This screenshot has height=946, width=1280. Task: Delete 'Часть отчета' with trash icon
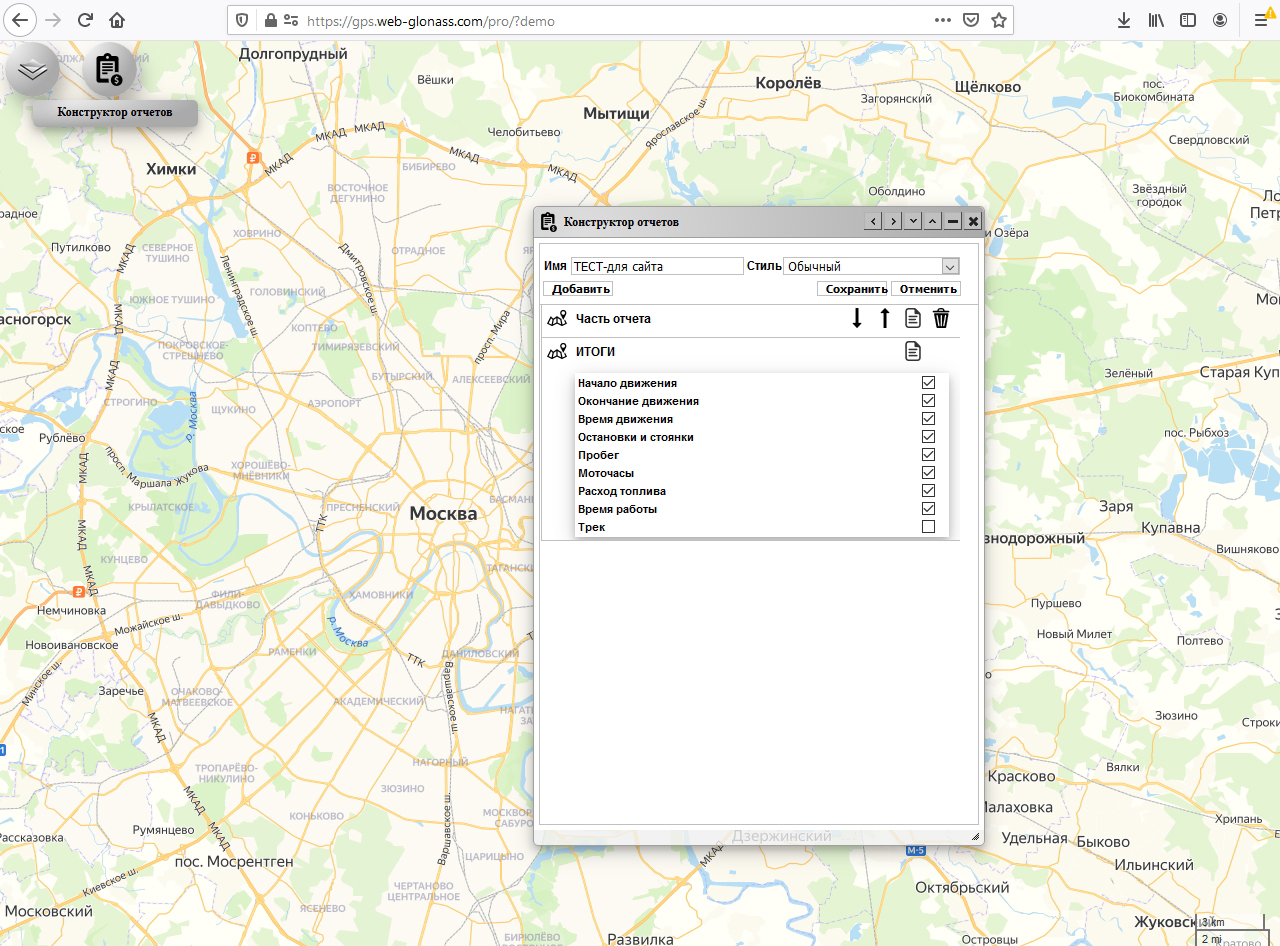941,318
